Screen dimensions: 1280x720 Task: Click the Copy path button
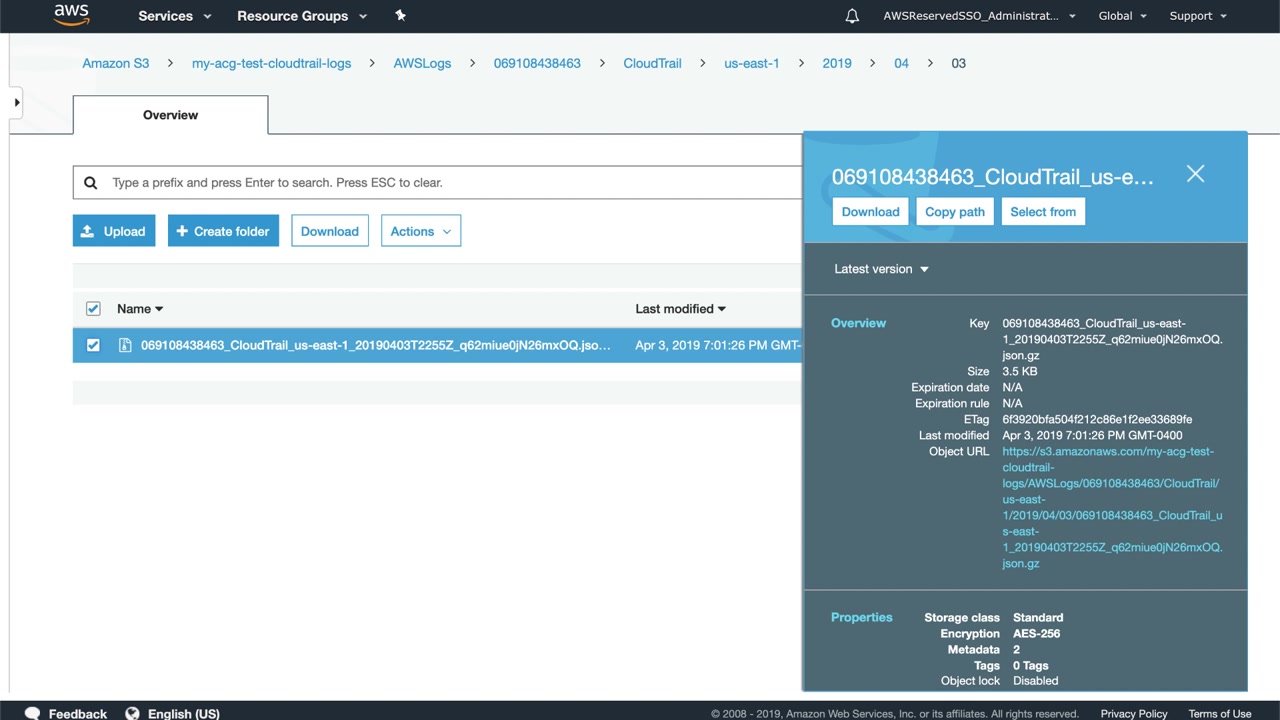click(x=955, y=212)
